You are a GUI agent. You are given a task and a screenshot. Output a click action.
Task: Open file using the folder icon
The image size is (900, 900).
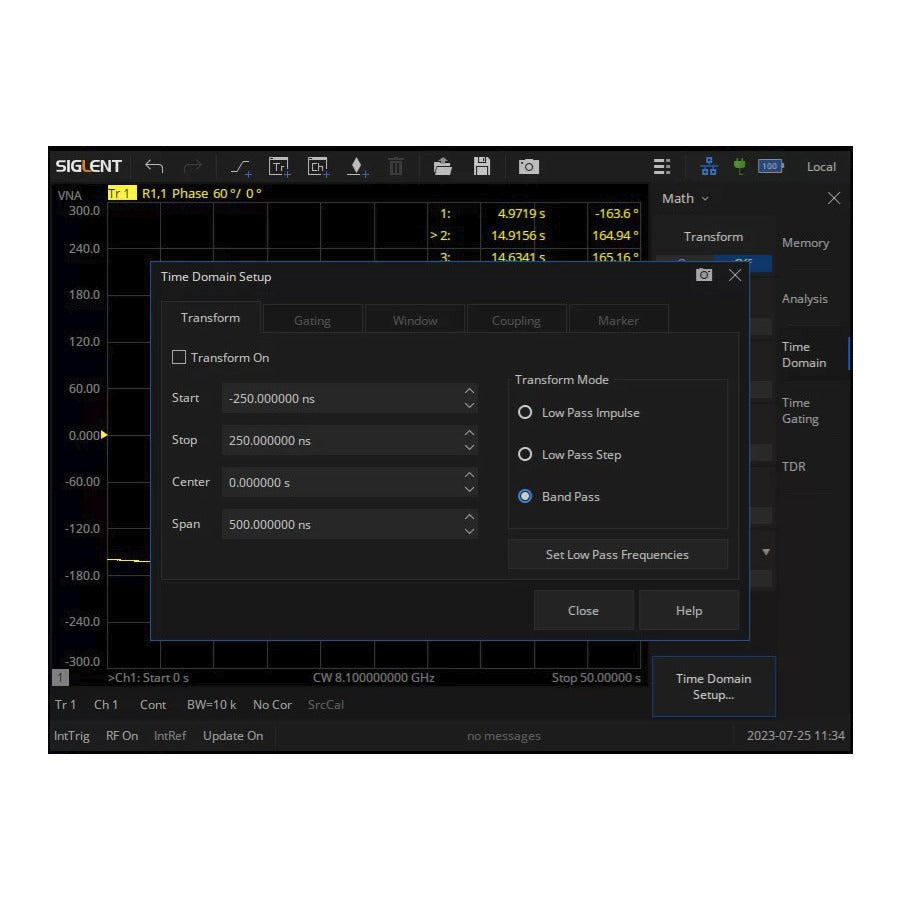point(442,167)
